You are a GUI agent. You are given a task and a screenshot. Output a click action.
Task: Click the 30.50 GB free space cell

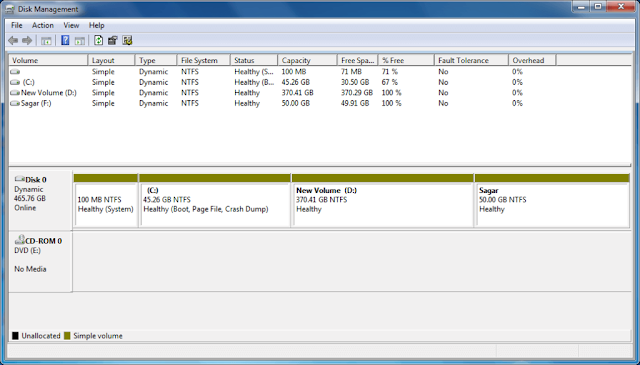[355, 82]
